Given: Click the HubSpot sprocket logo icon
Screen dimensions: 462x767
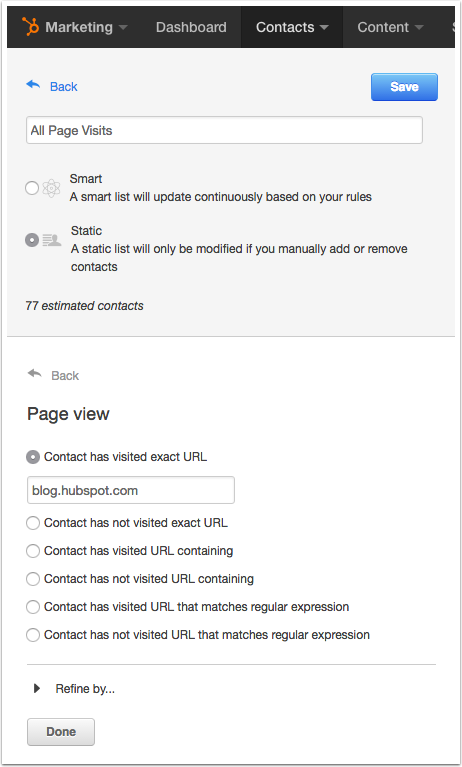Looking at the screenshot, I should (x=30, y=26).
